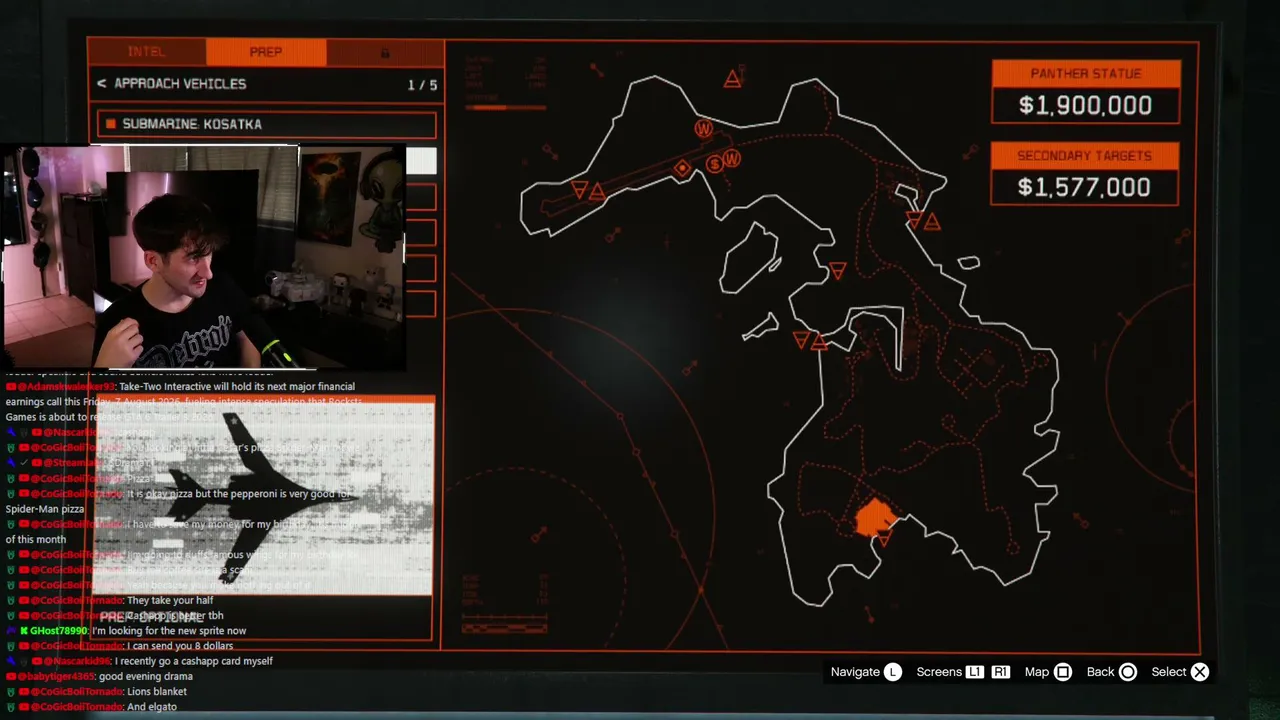
Task: Click the X Select button icon
Action: [1200, 672]
